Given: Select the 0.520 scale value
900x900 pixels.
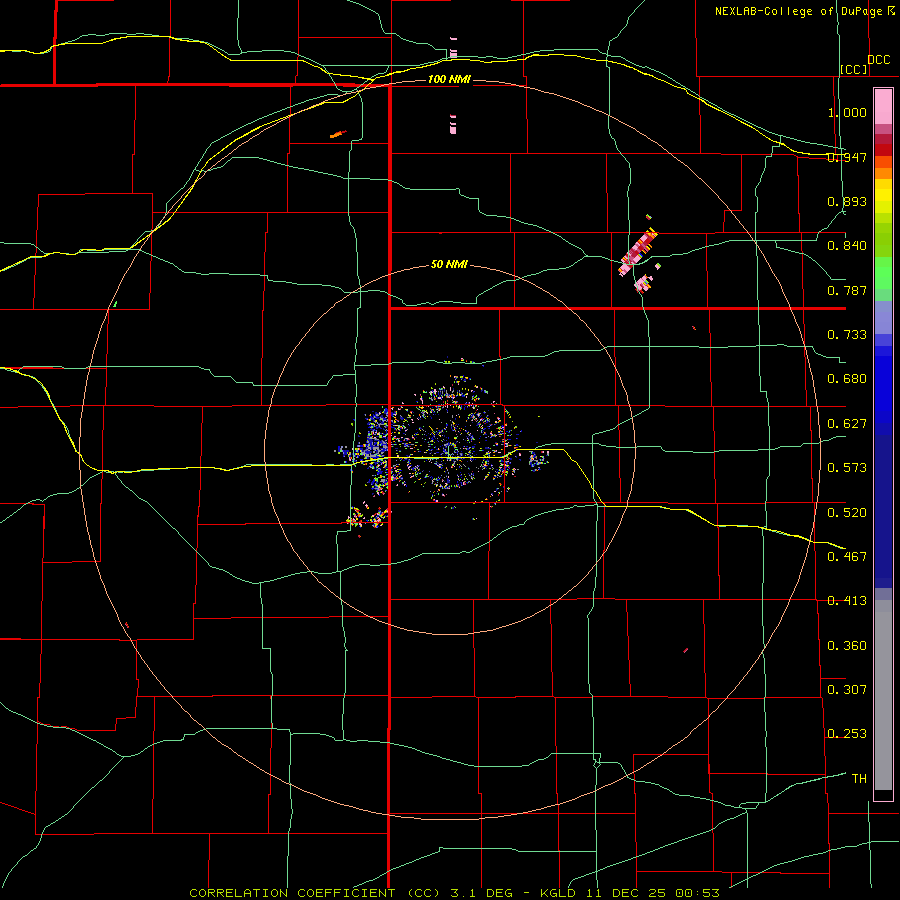Looking at the screenshot, I should (x=847, y=513).
